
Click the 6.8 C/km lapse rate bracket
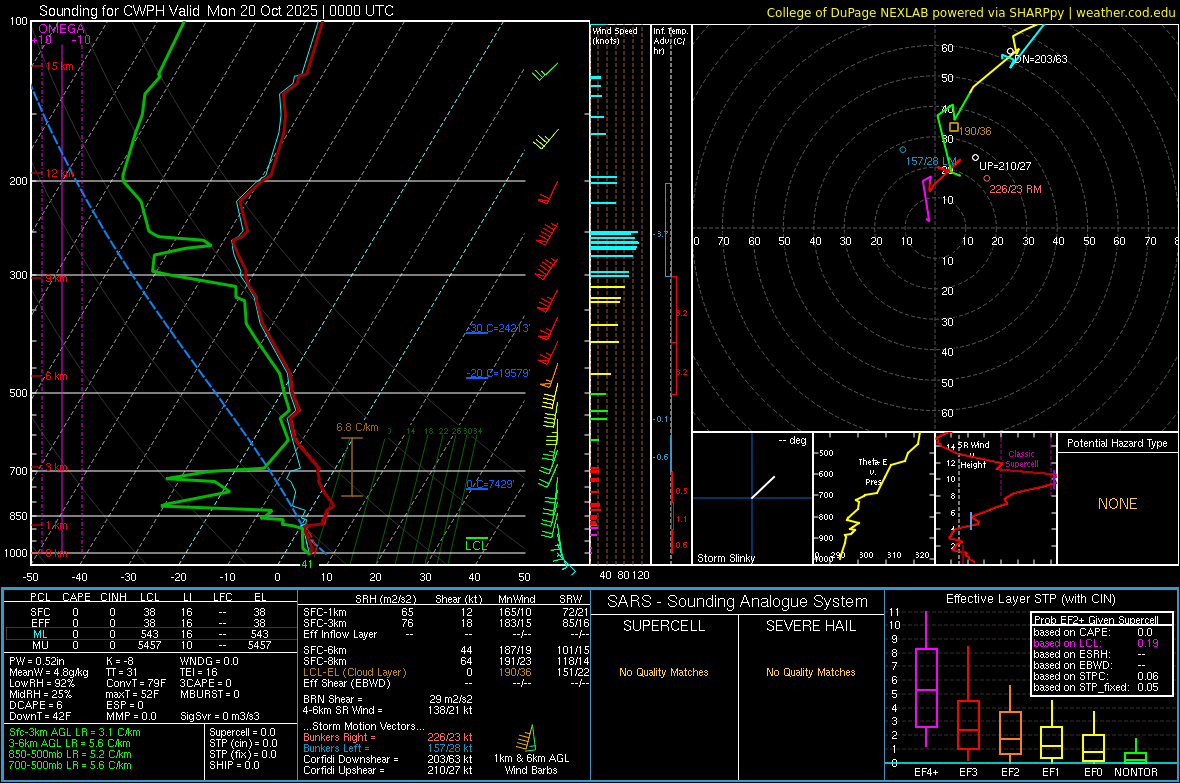(x=351, y=467)
